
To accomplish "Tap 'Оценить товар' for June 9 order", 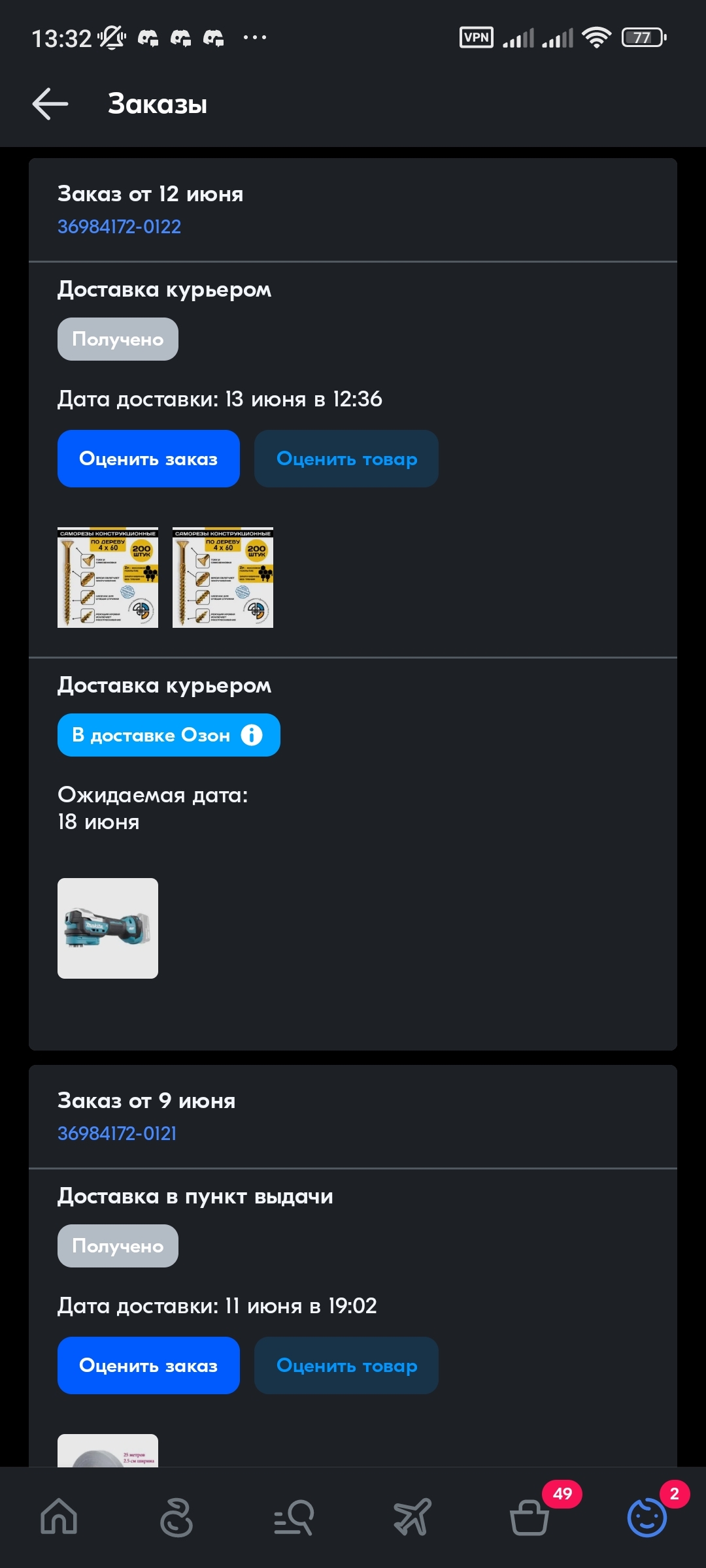I will (x=346, y=1365).
